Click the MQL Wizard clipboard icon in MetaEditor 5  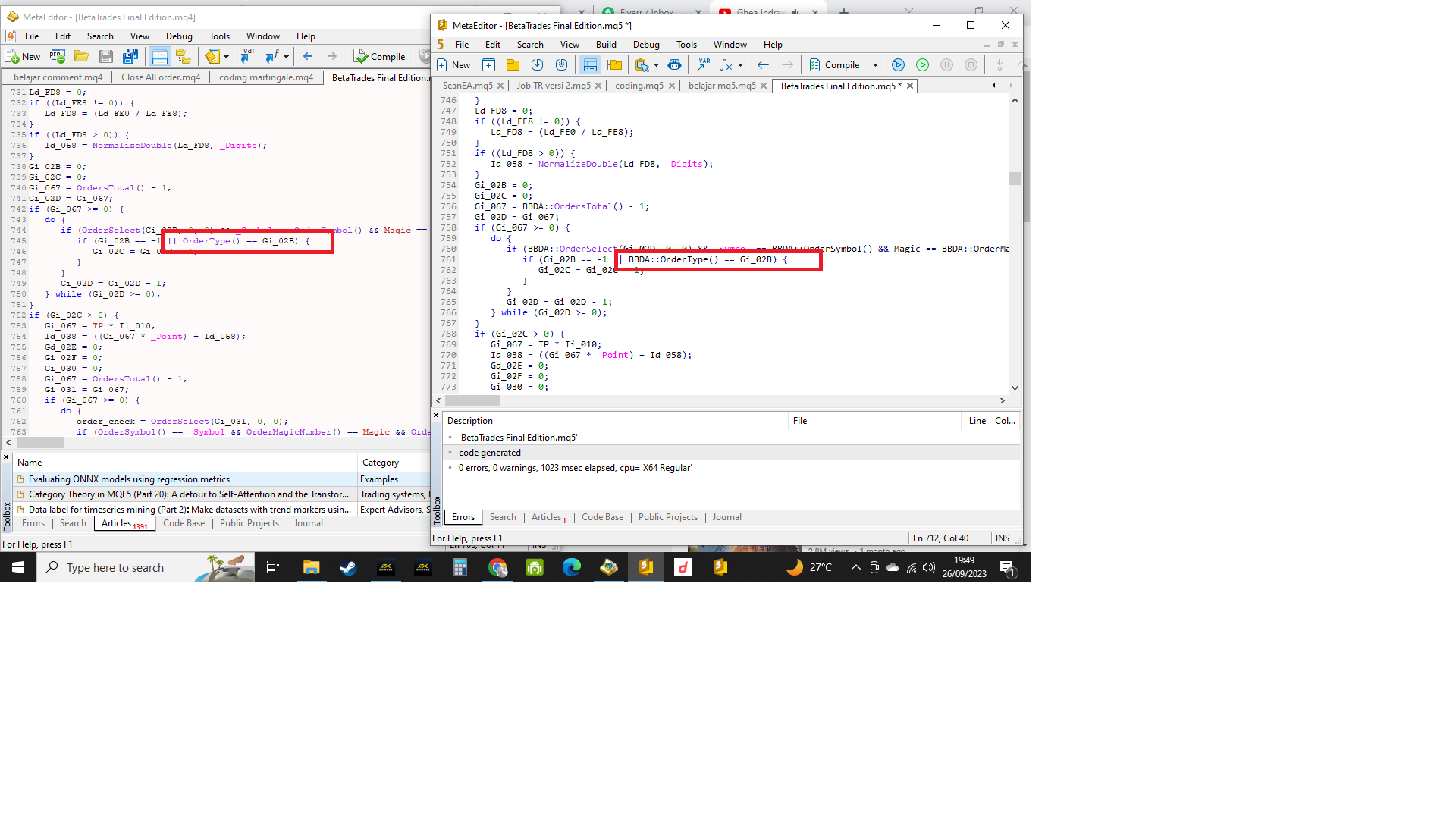(x=642, y=65)
